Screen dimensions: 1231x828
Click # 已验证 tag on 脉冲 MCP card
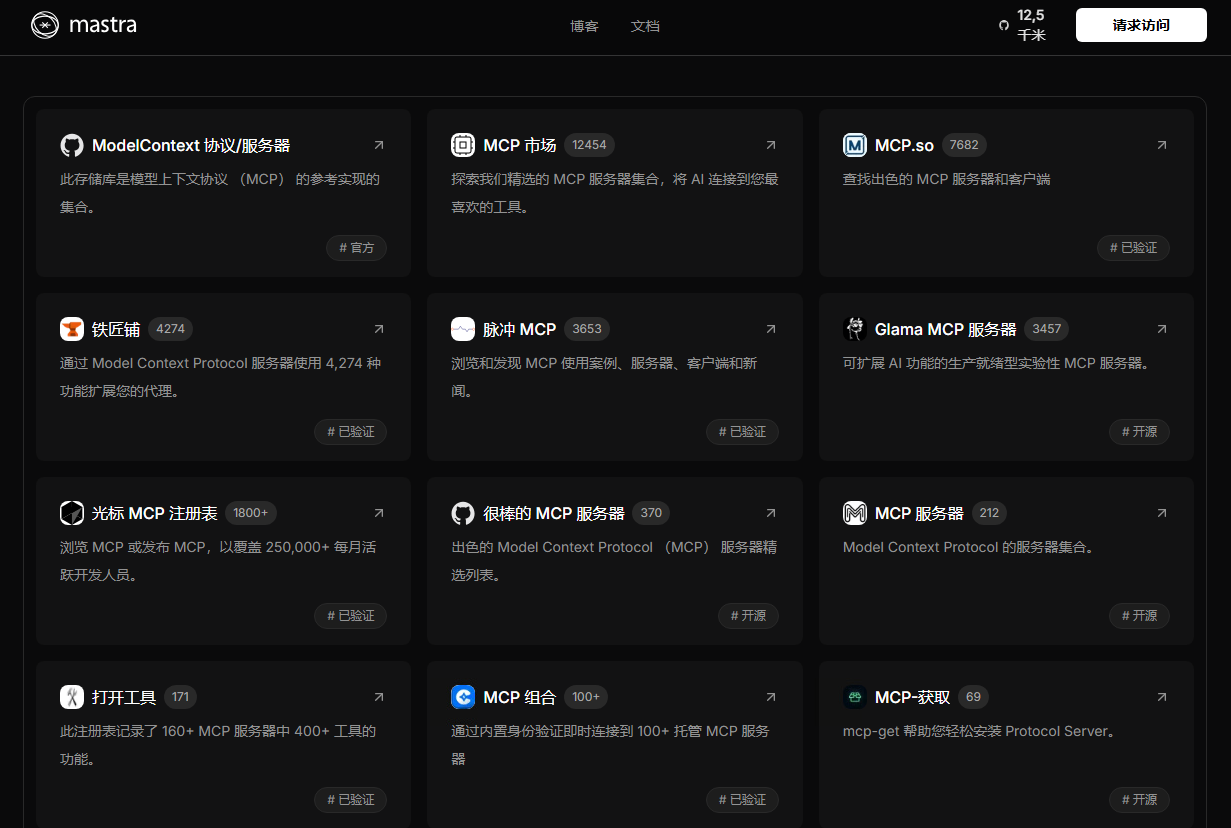tap(742, 432)
